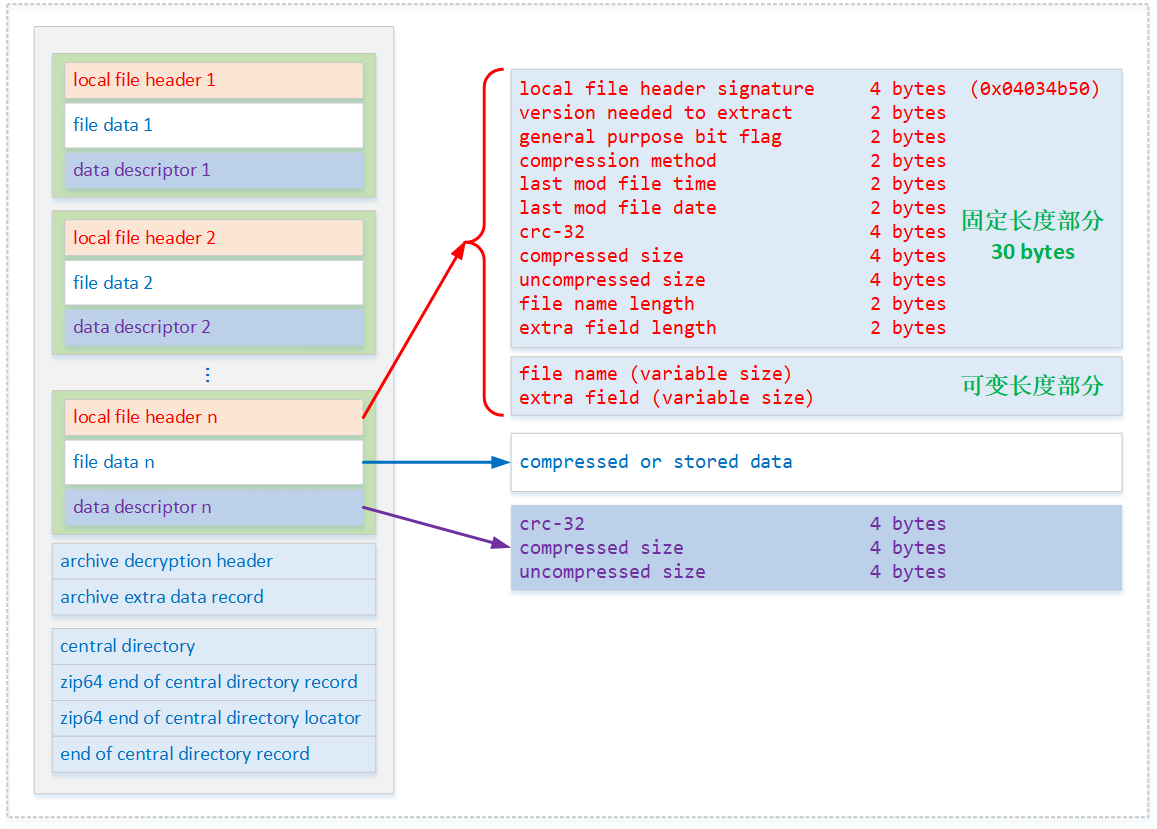Screen dimensions: 1157x829
Task: Select the "archive extra data record" entry
Action: pyautogui.click(x=213, y=597)
